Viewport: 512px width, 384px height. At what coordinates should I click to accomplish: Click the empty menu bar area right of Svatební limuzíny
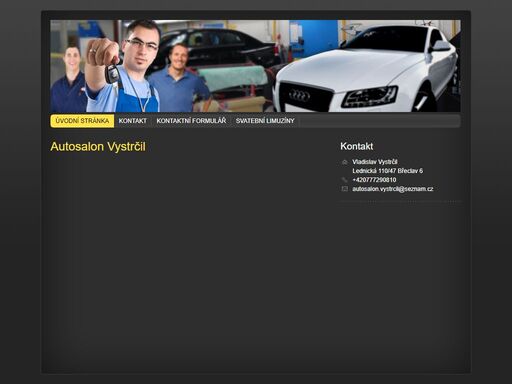click(x=380, y=121)
